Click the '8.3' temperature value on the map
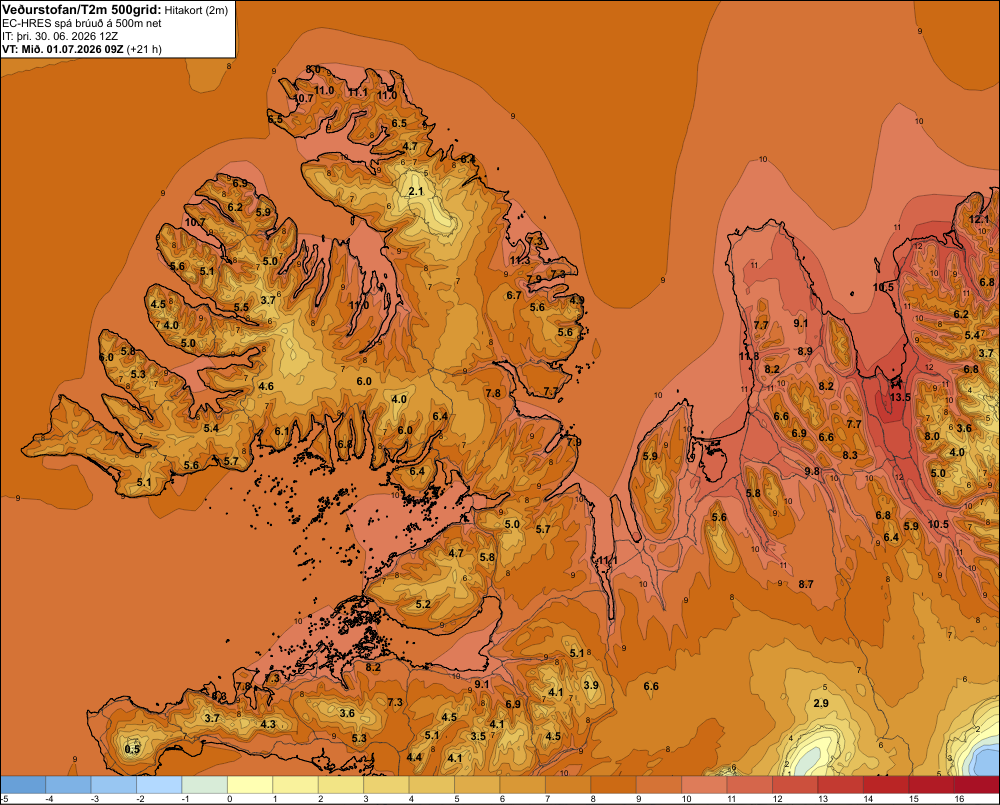The image size is (1000, 805). coord(849,455)
